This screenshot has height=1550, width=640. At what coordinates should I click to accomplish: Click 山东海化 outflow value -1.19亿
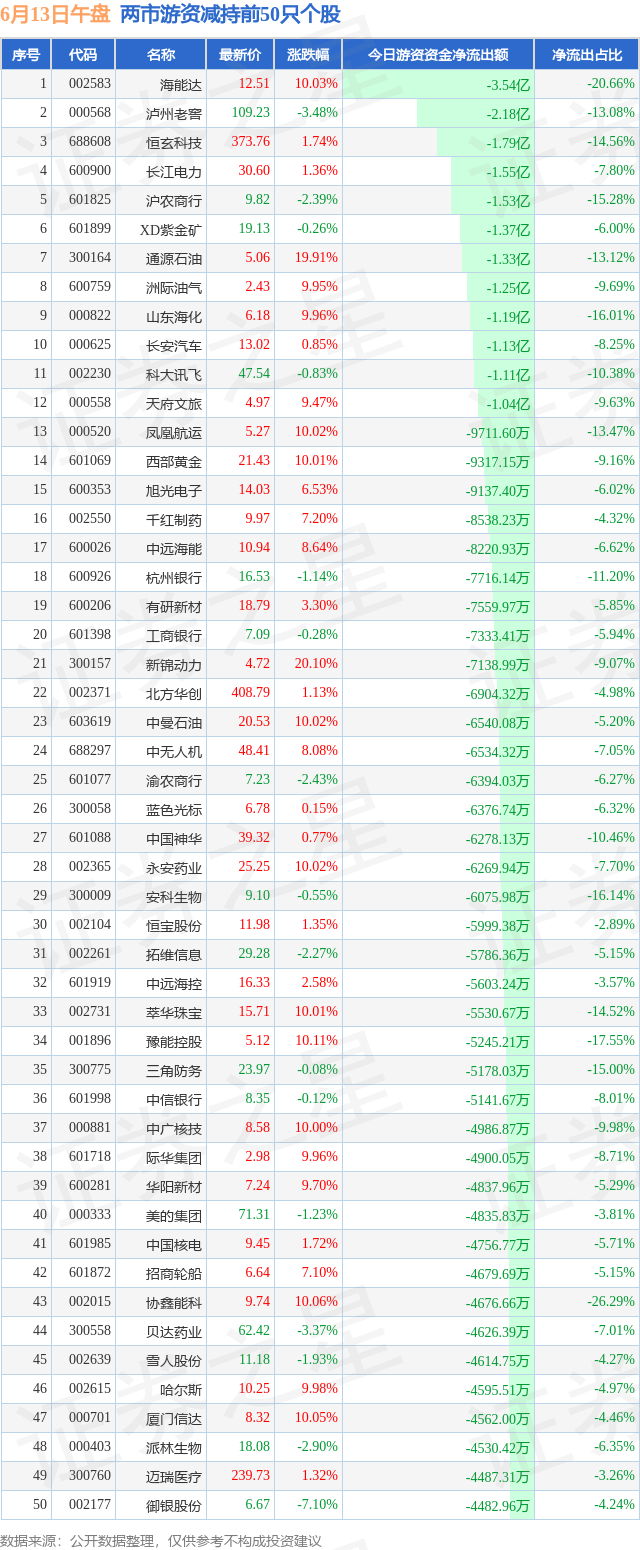tap(509, 318)
